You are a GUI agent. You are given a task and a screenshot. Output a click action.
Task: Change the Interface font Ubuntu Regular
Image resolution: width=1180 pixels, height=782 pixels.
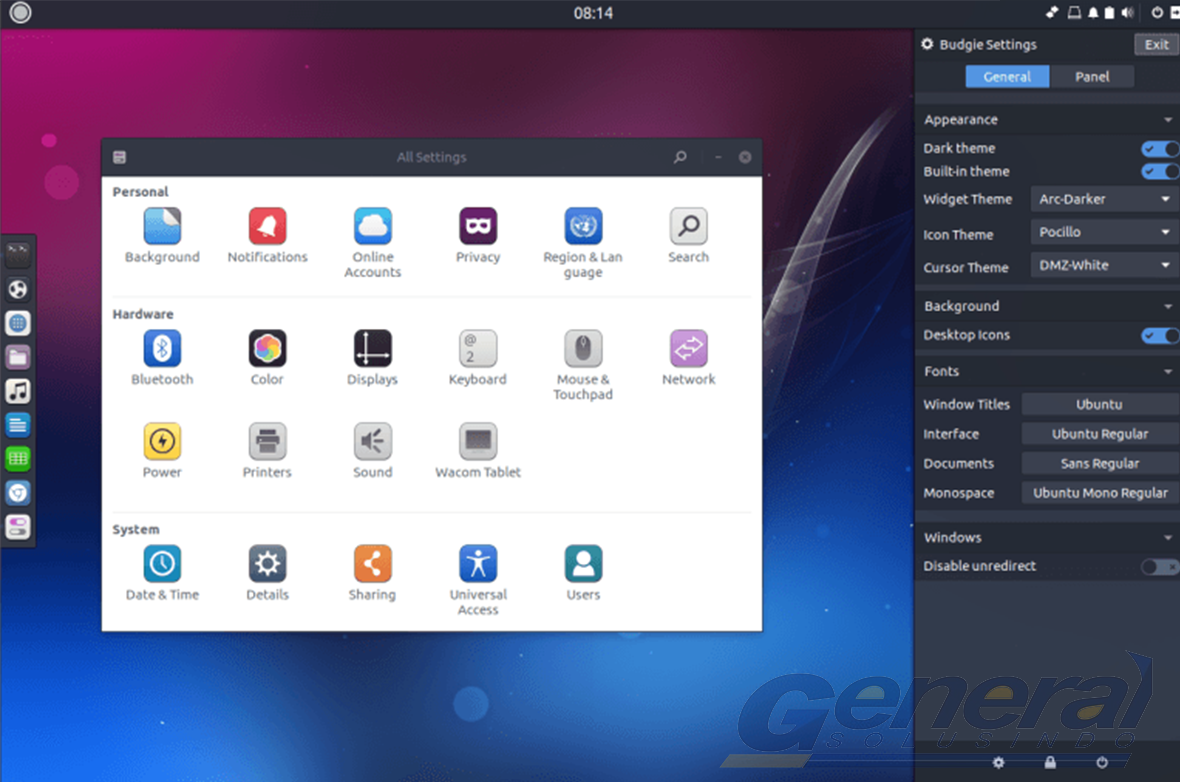[x=1098, y=433]
